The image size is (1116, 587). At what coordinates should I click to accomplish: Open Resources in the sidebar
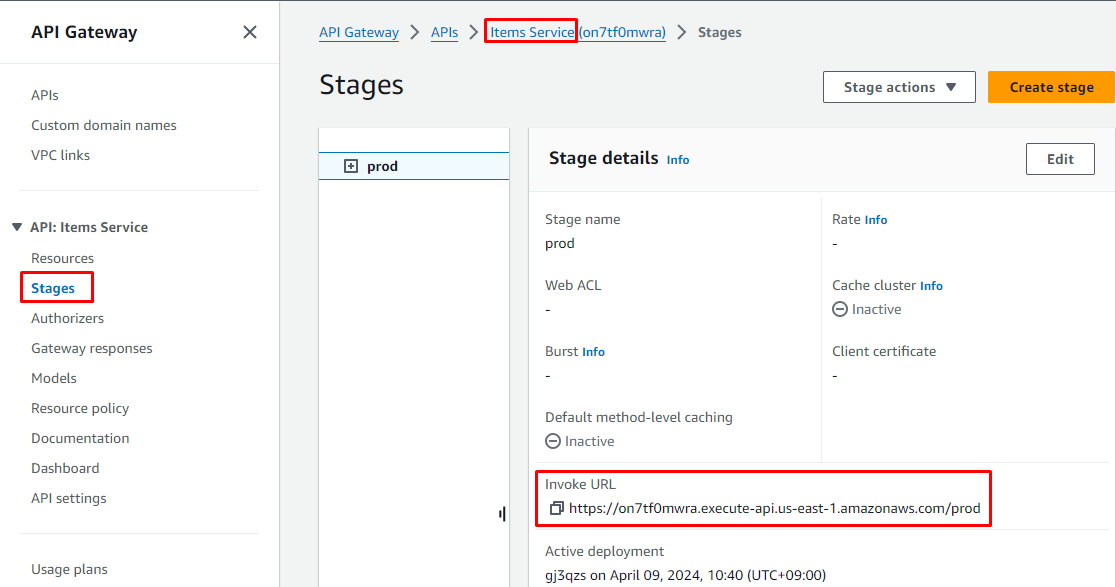coord(62,258)
